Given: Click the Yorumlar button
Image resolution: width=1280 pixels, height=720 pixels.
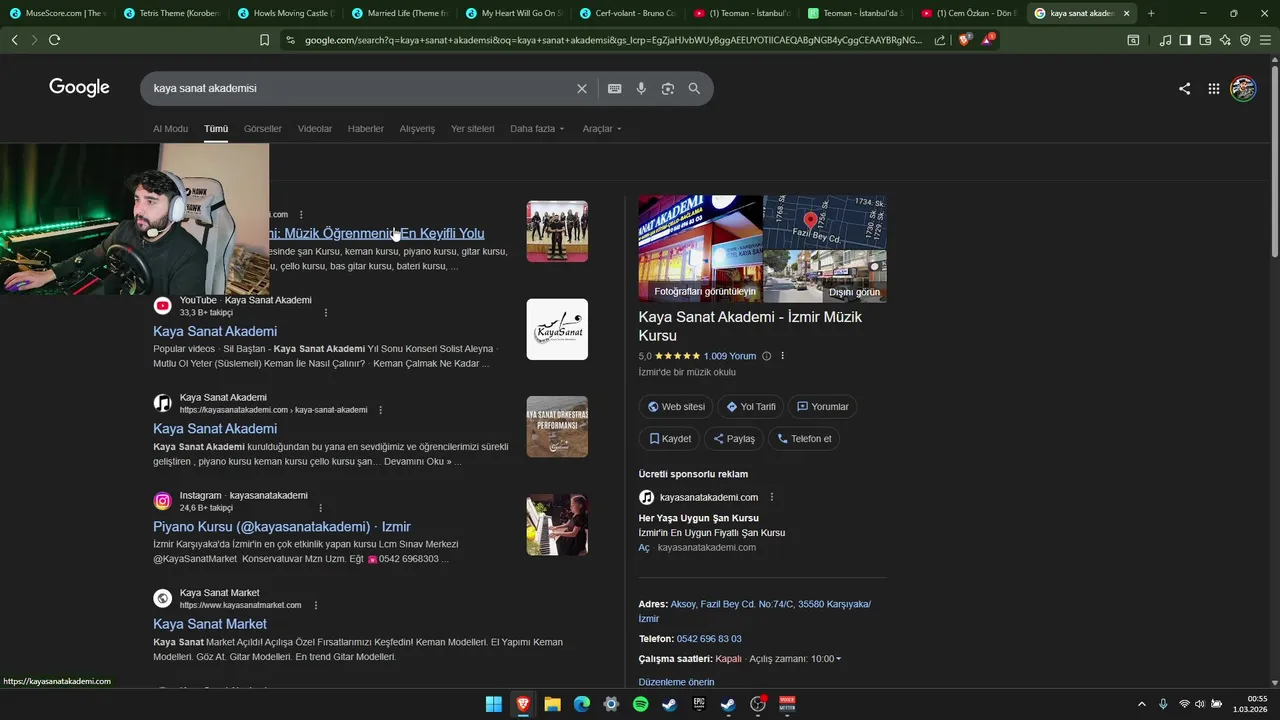Looking at the screenshot, I should [x=822, y=407].
